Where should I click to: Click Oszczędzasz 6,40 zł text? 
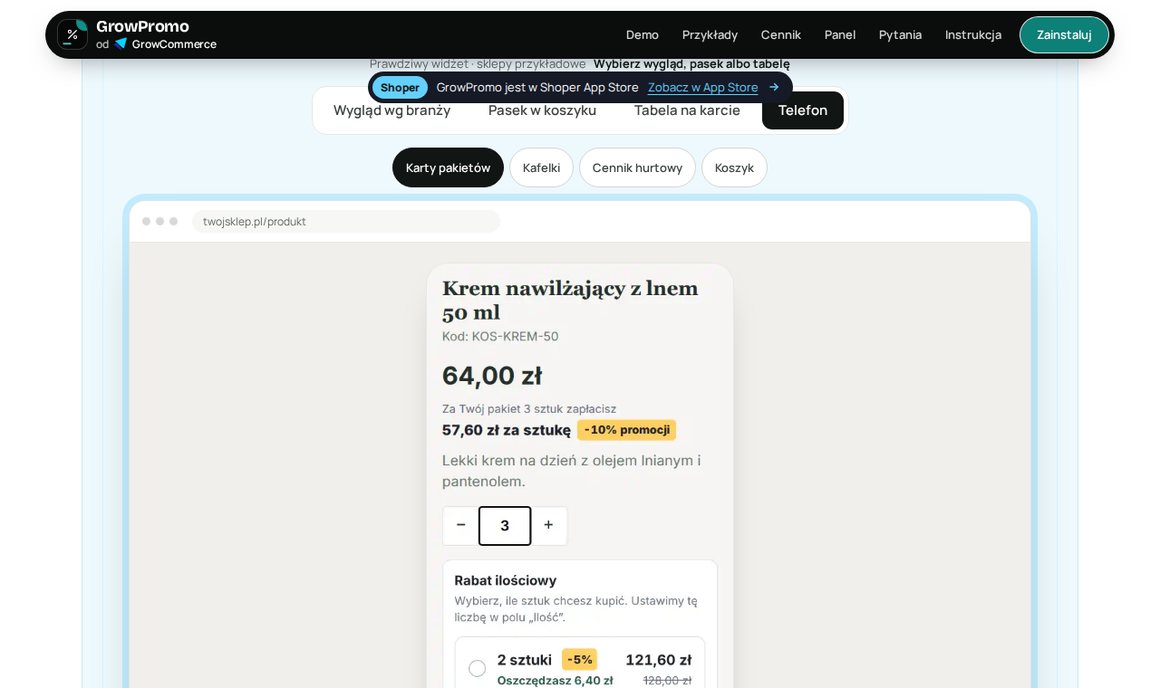pyautogui.click(x=555, y=681)
